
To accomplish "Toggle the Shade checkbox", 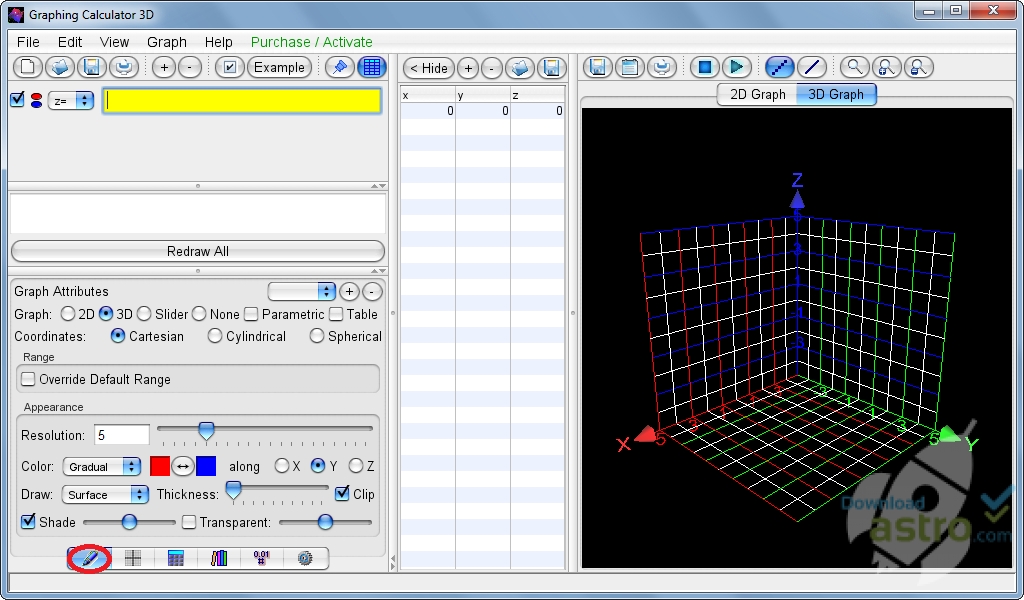I will [28, 522].
